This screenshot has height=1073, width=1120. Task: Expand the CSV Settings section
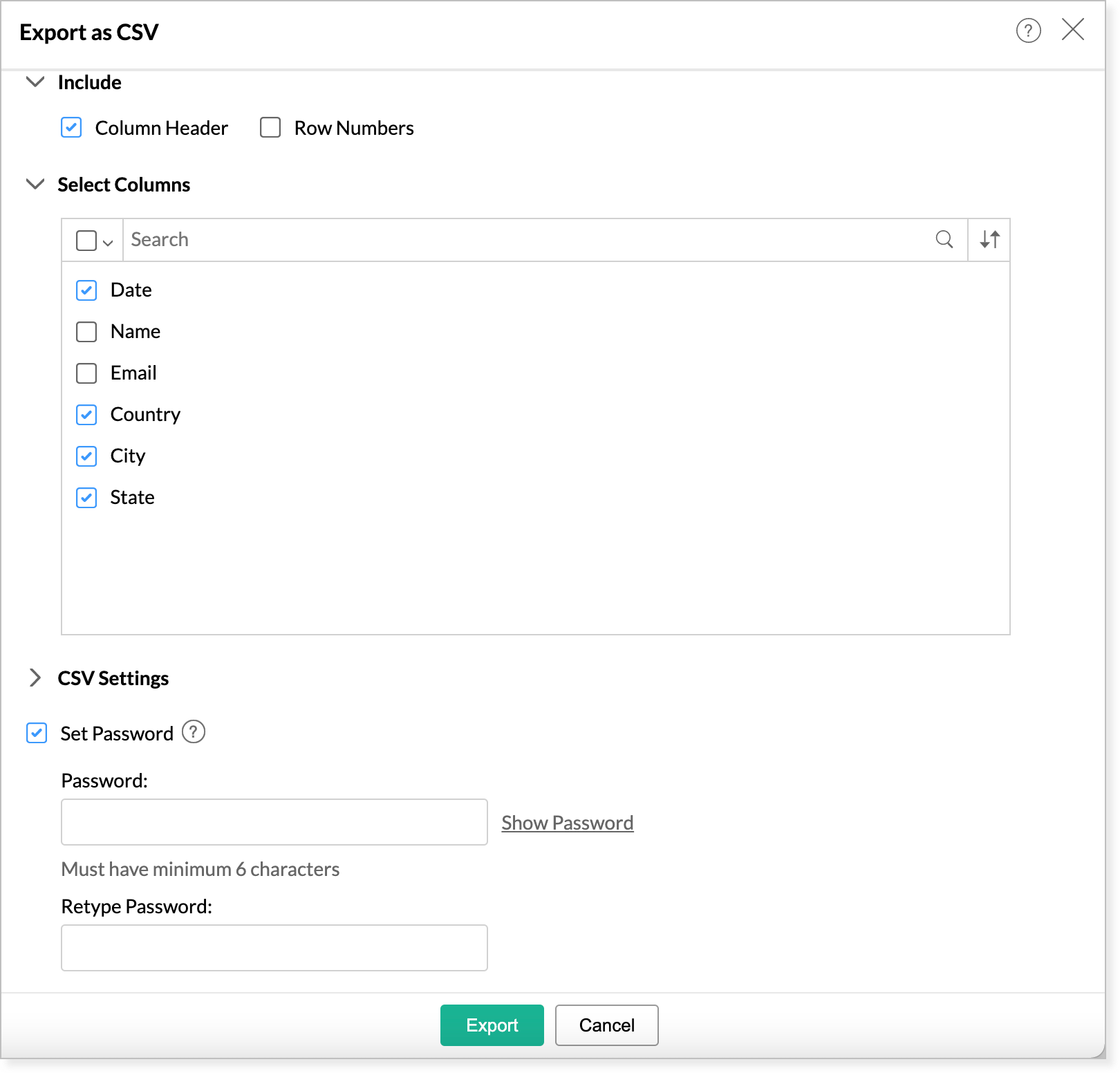[35, 678]
